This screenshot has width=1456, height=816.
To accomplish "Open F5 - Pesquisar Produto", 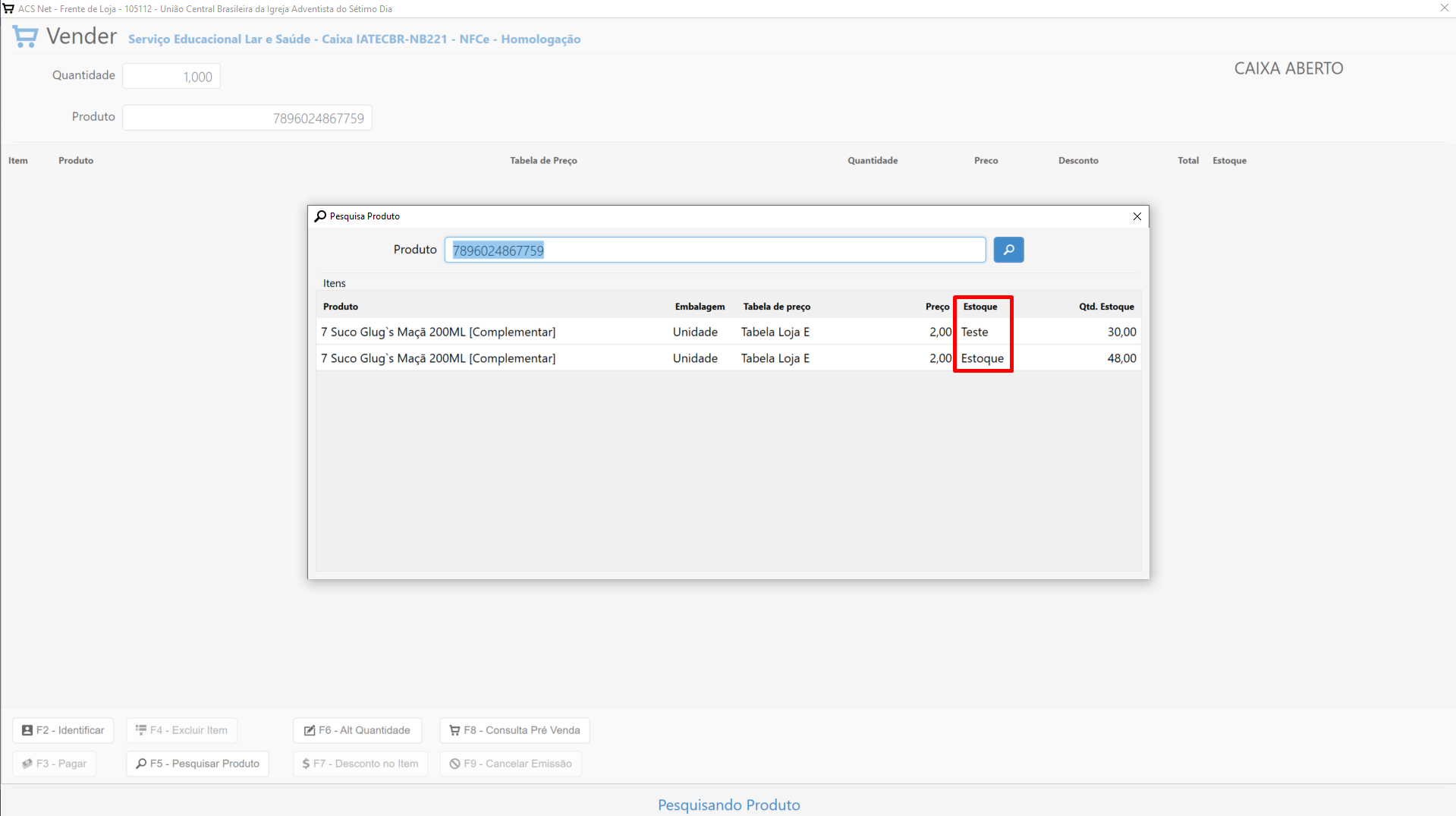I will 197,764.
